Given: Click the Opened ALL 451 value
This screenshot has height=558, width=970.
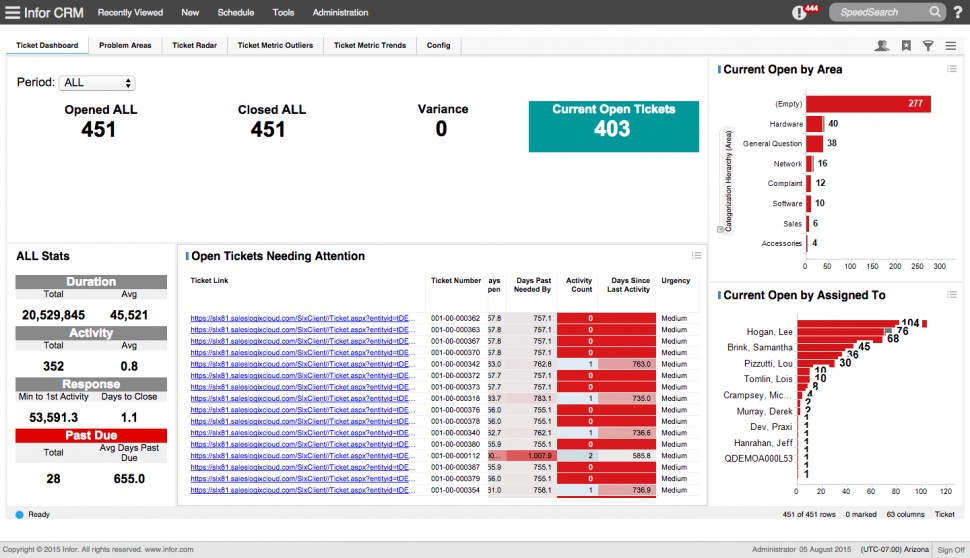Looking at the screenshot, I should 98,129.
